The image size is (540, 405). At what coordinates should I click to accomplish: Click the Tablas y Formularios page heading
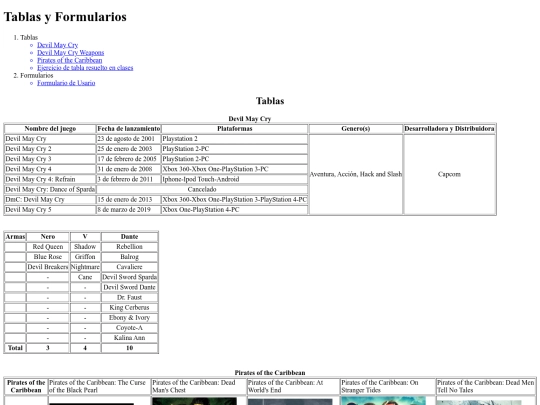[65, 17]
